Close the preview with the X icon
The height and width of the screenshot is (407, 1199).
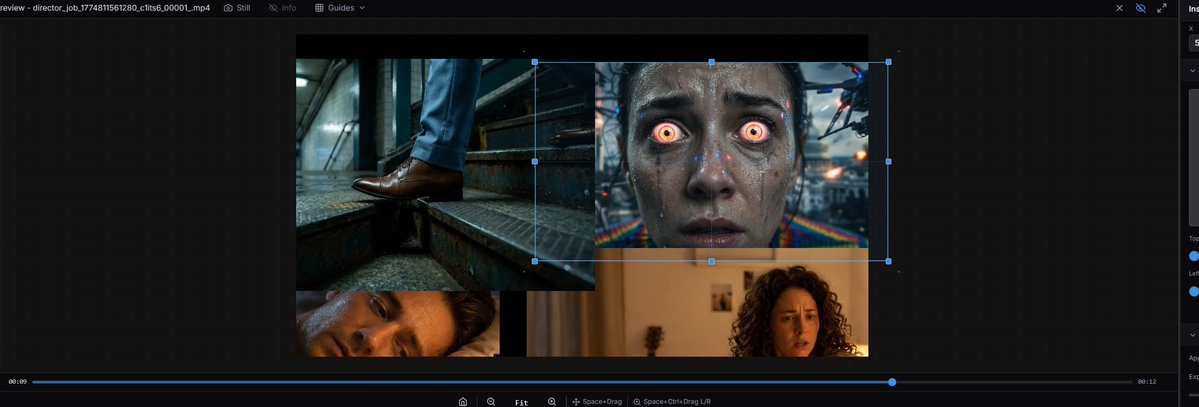tap(1119, 8)
